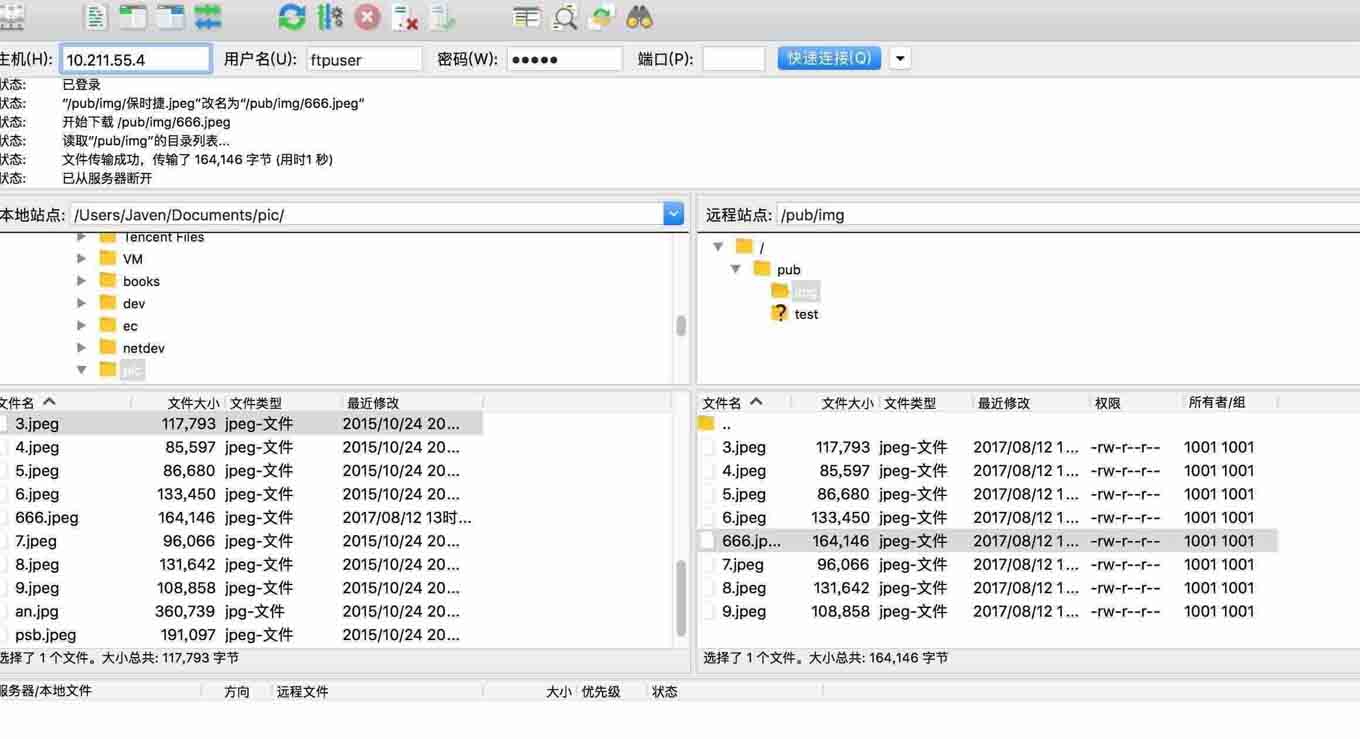Click the disconnect from server icon
The height and width of the screenshot is (739, 1360).
coord(405,17)
